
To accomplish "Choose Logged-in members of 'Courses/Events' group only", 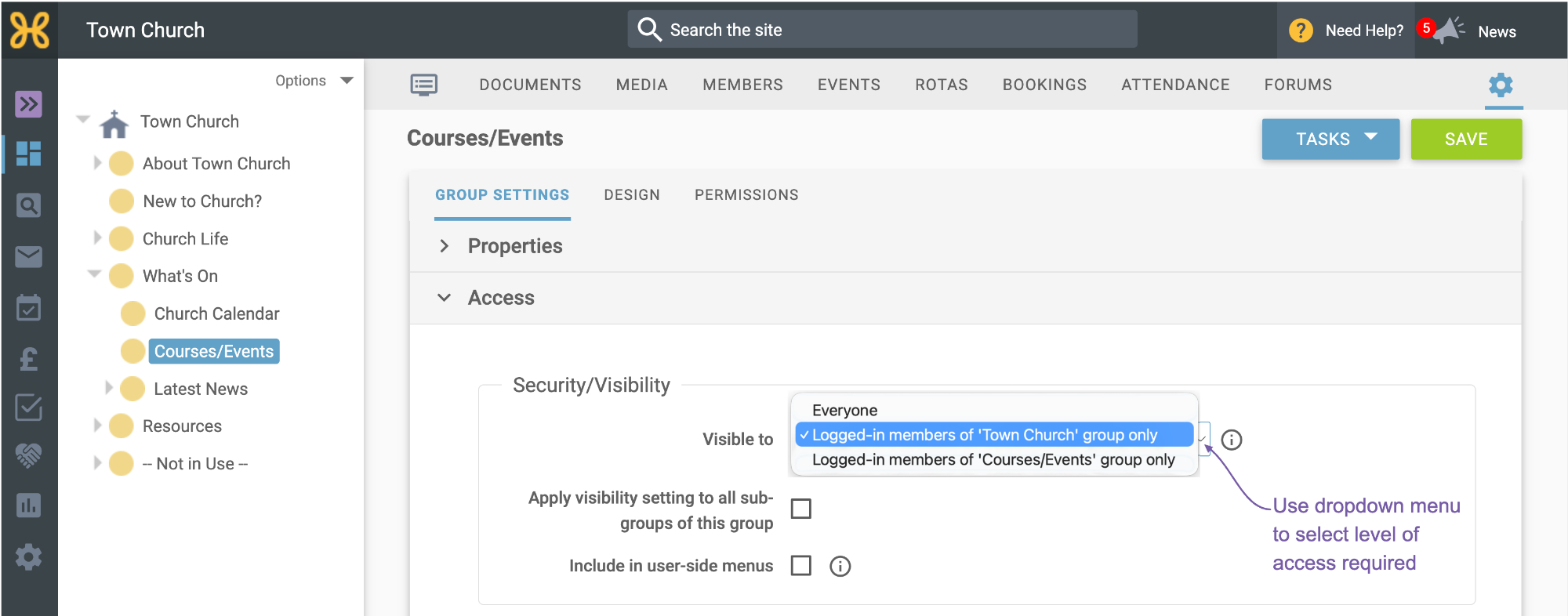I will pyautogui.click(x=994, y=459).
